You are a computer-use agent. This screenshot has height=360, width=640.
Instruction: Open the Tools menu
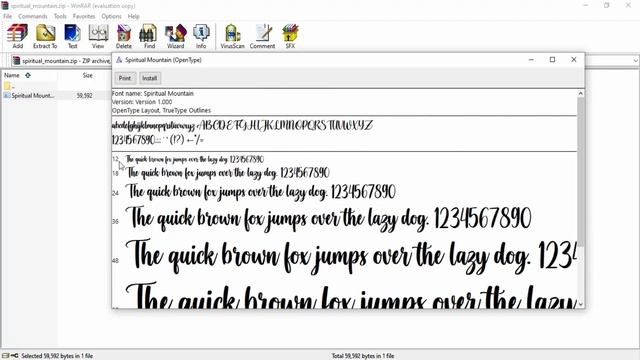pos(60,16)
